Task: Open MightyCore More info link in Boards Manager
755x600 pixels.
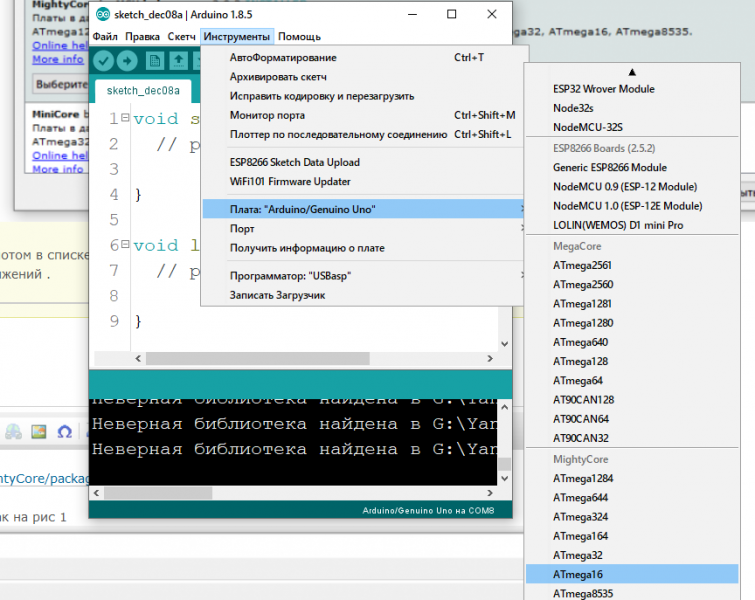Action: coord(58,59)
